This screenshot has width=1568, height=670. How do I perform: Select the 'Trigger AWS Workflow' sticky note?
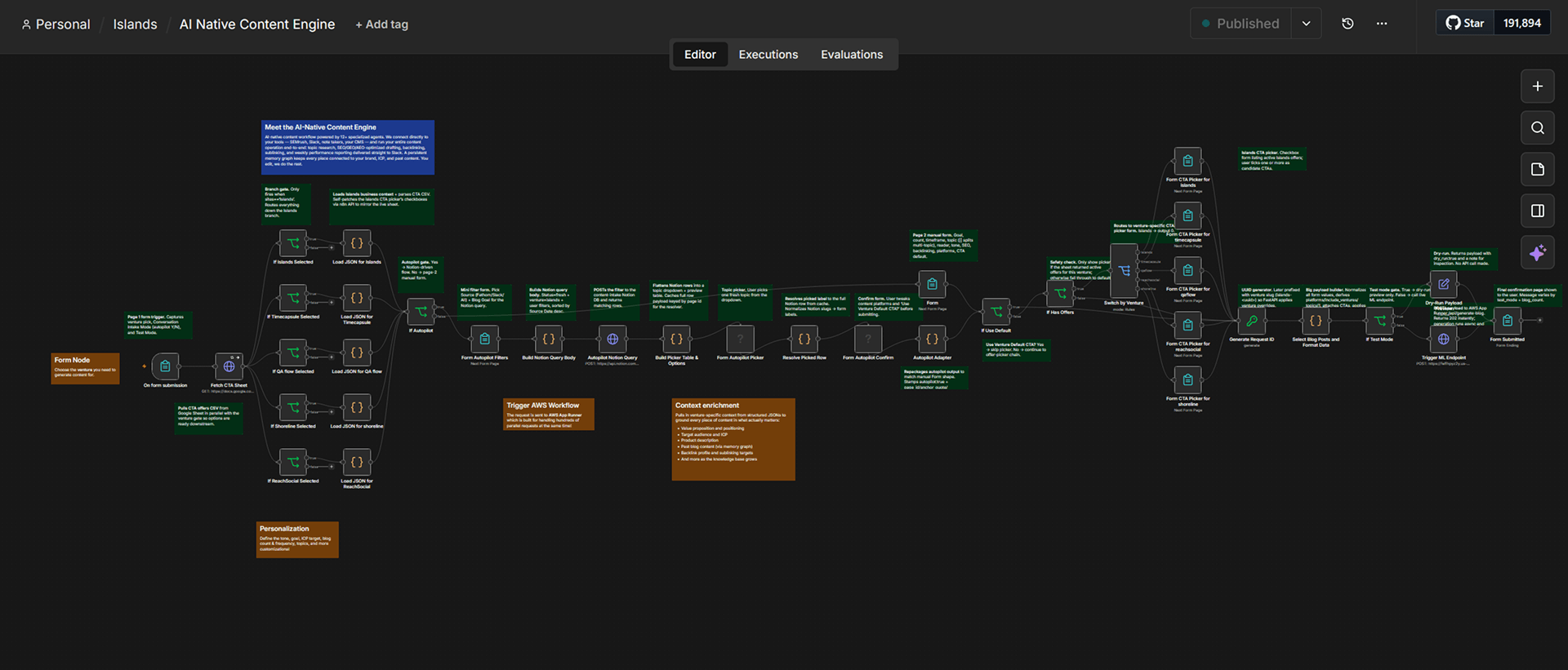(549, 414)
